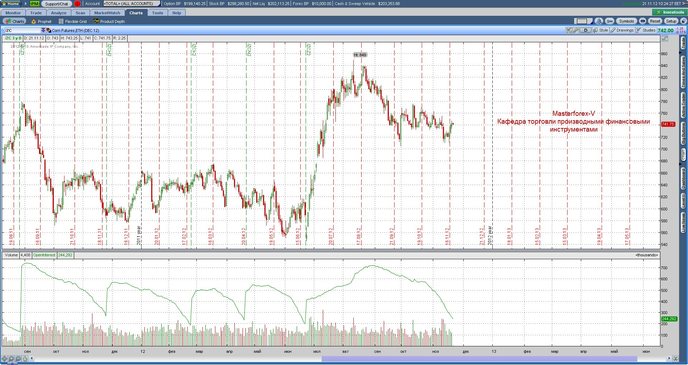Select the Charts sub-tab
Screen dimensions: 688x365
click(x=14, y=21)
